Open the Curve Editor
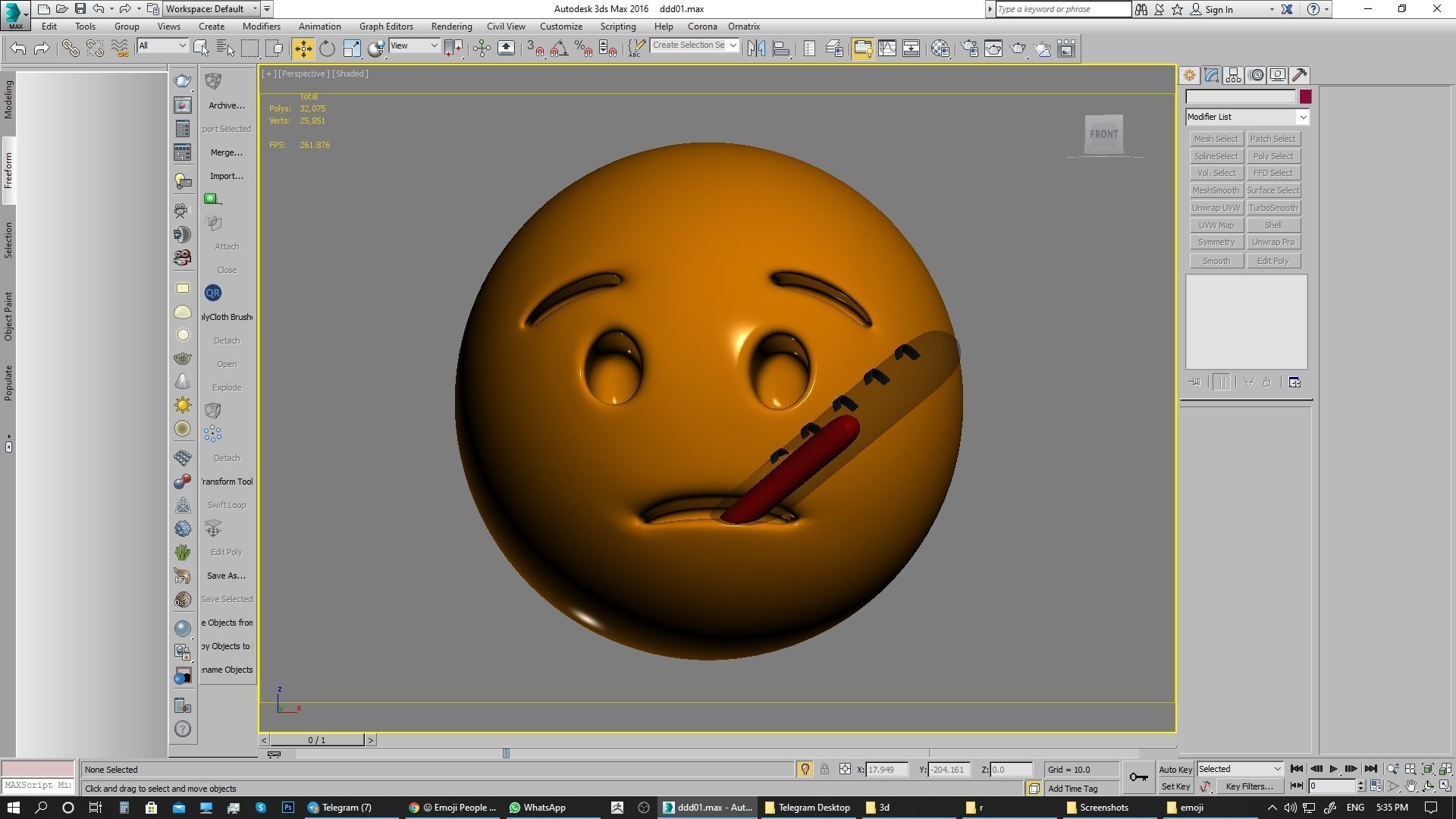 886,49
